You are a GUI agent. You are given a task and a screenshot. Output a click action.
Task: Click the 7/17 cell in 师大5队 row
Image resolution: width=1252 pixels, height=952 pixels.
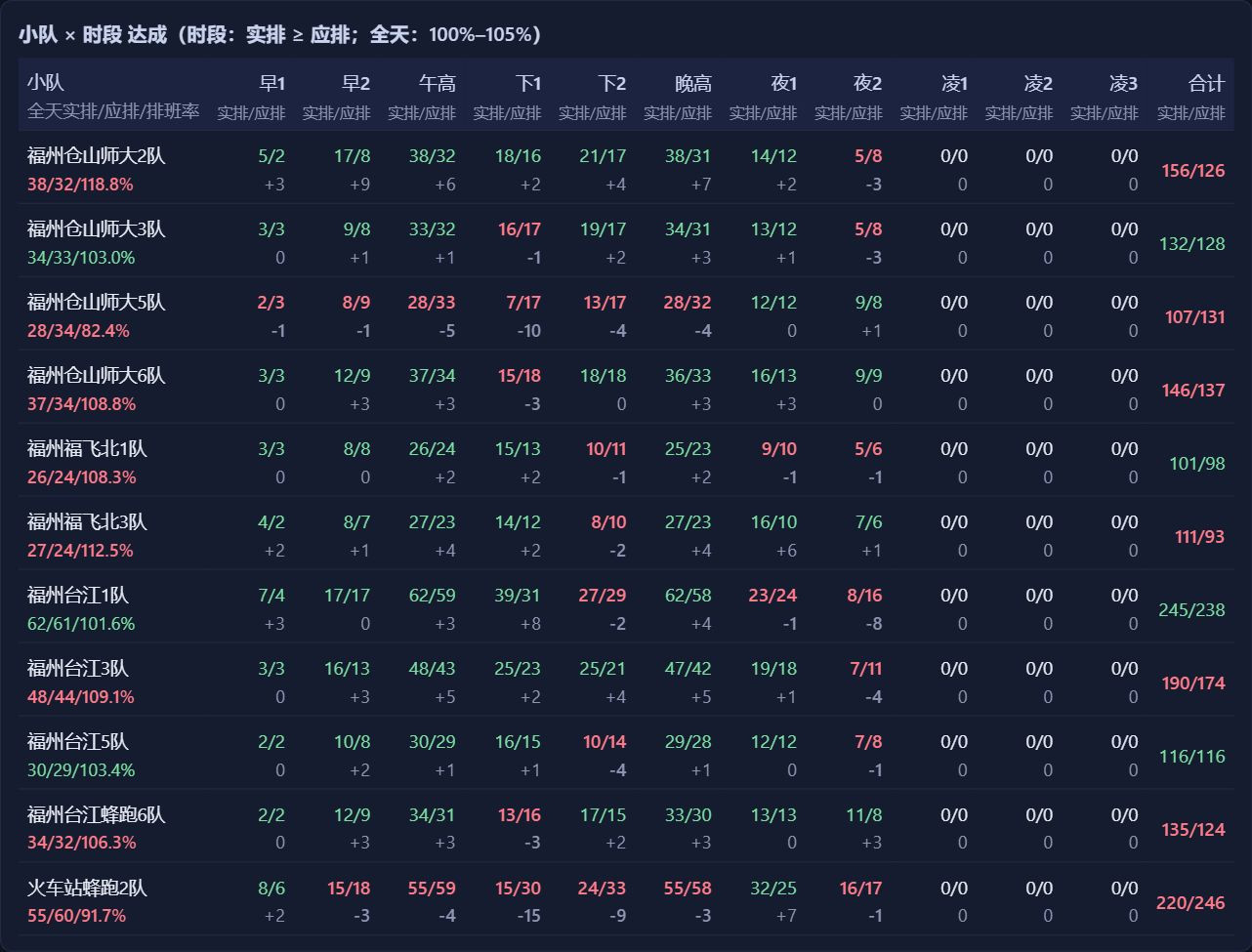point(523,302)
